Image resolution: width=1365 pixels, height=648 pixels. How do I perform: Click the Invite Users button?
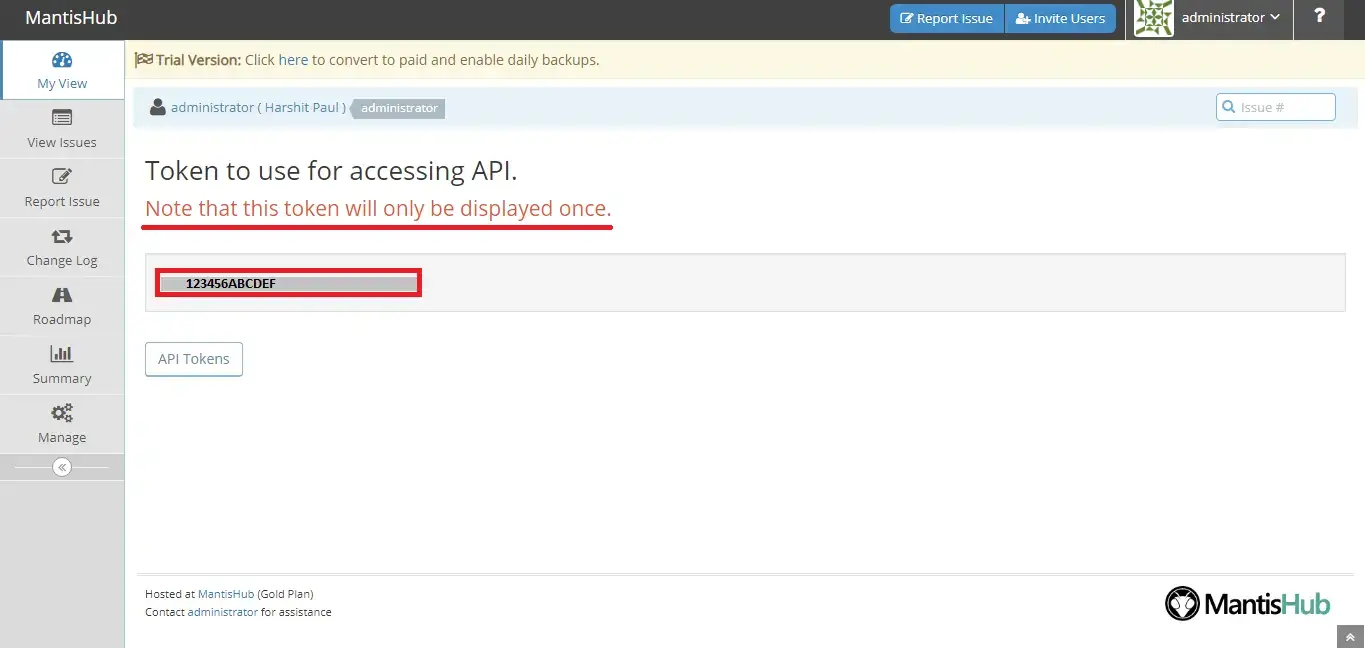pyautogui.click(x=1060, y=18)
